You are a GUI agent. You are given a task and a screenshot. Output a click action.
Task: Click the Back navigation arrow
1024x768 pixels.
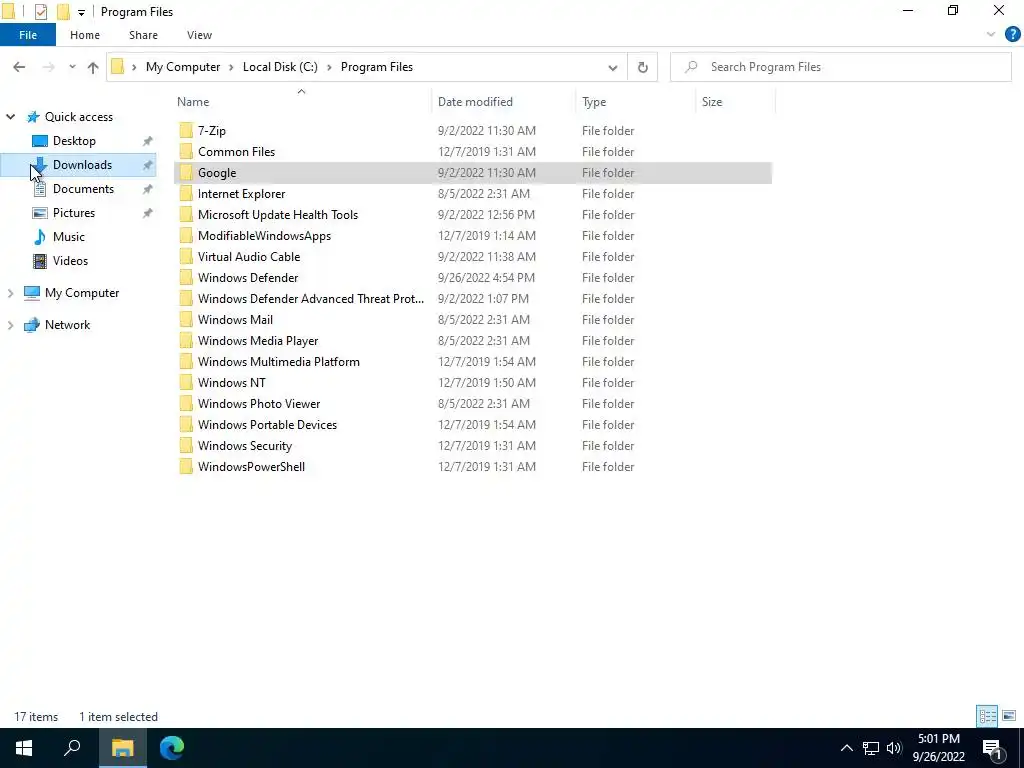click(x=19, y=67)
